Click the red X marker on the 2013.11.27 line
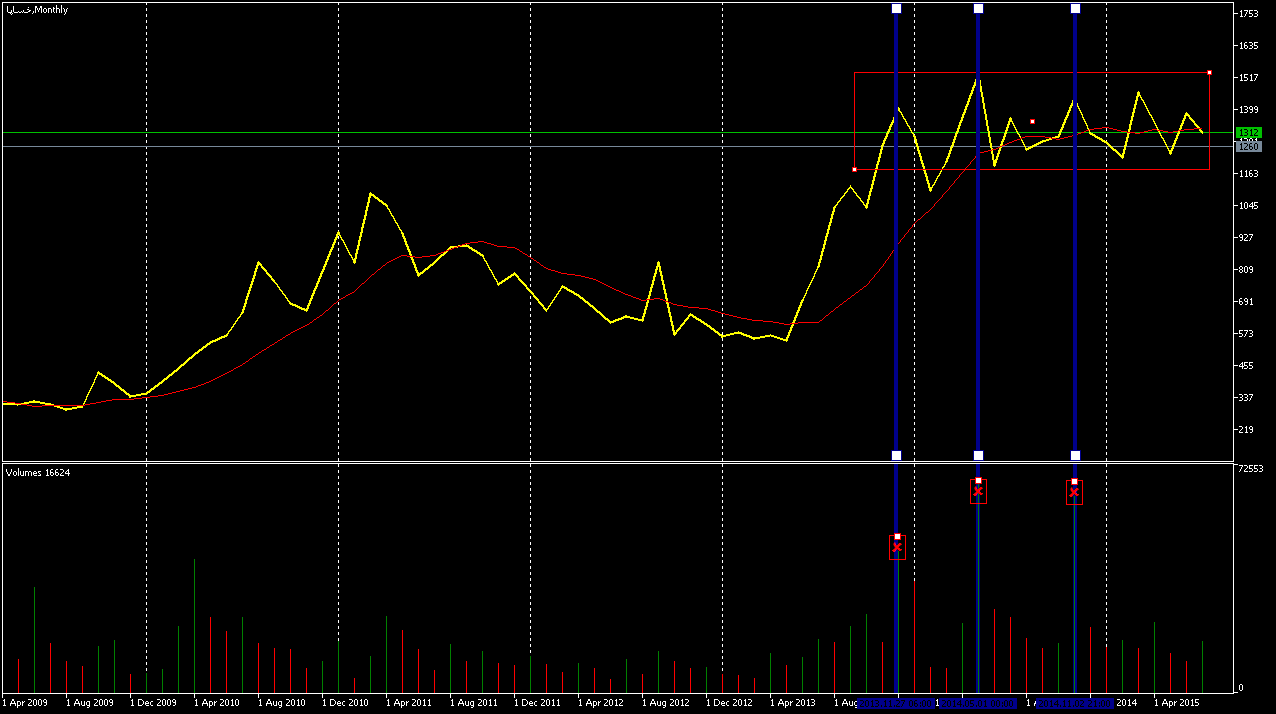This screenshot has width=1276, height=714. [897, 547]
